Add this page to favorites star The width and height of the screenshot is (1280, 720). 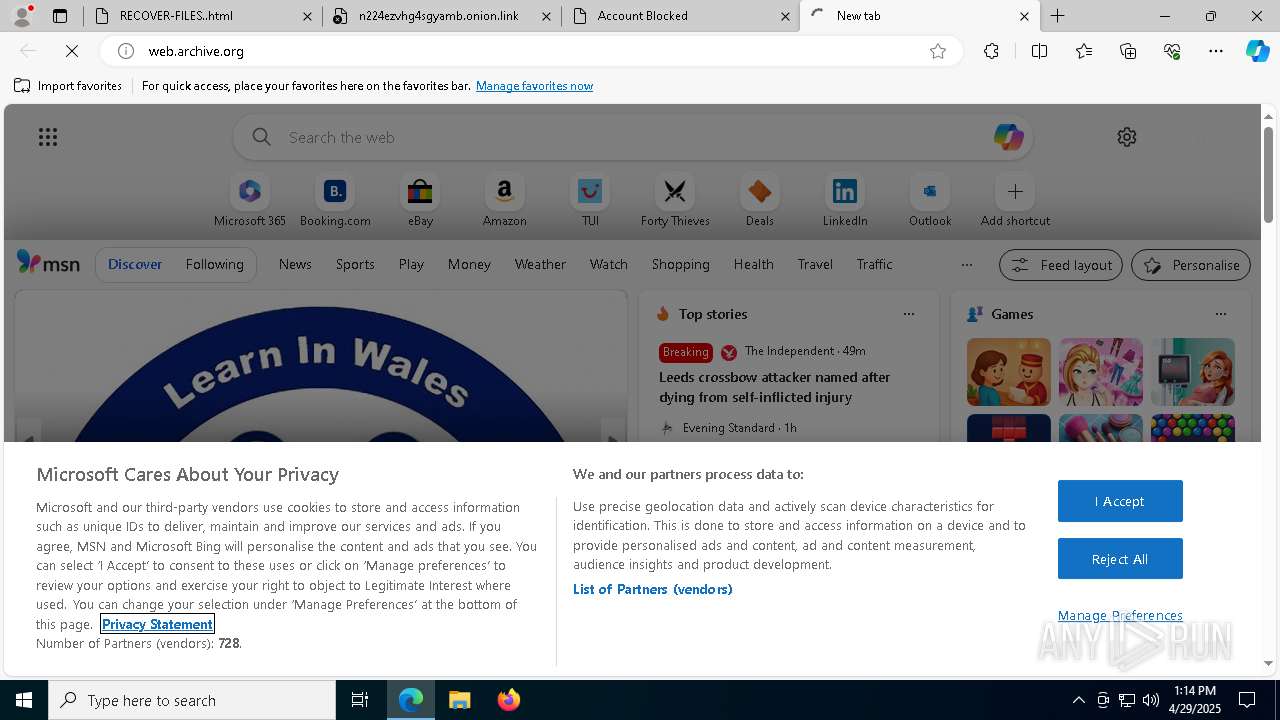click(937, 51)
